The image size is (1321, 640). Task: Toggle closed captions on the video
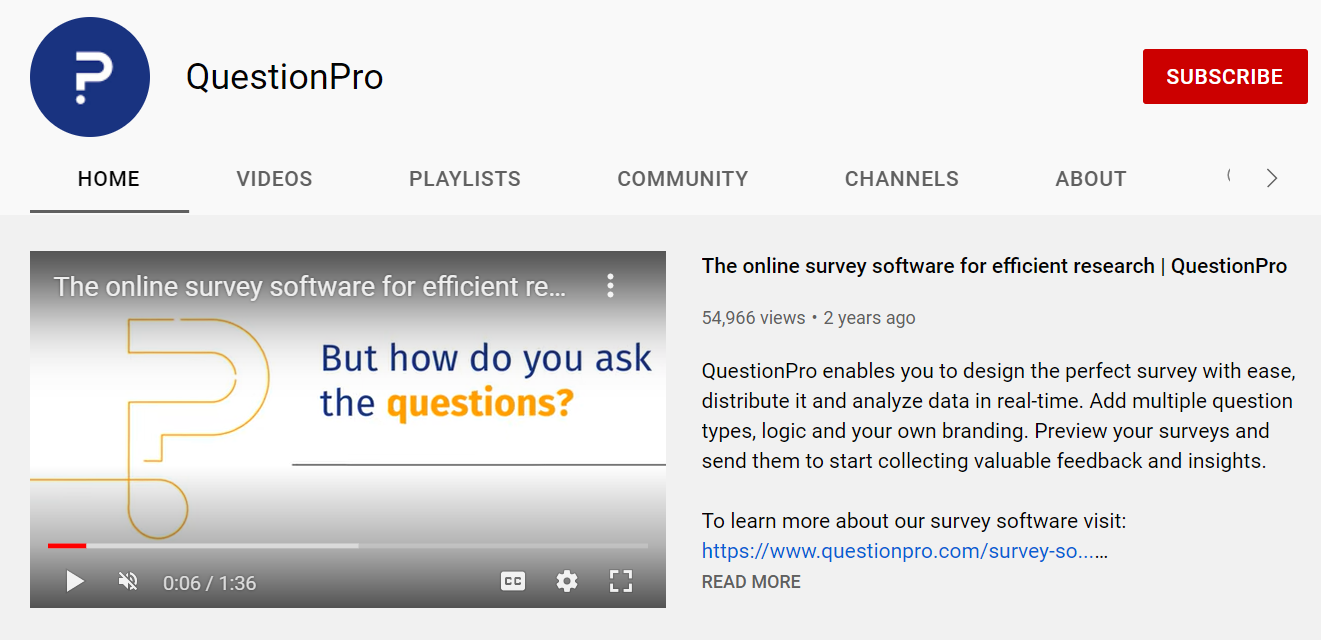[513, 581]
